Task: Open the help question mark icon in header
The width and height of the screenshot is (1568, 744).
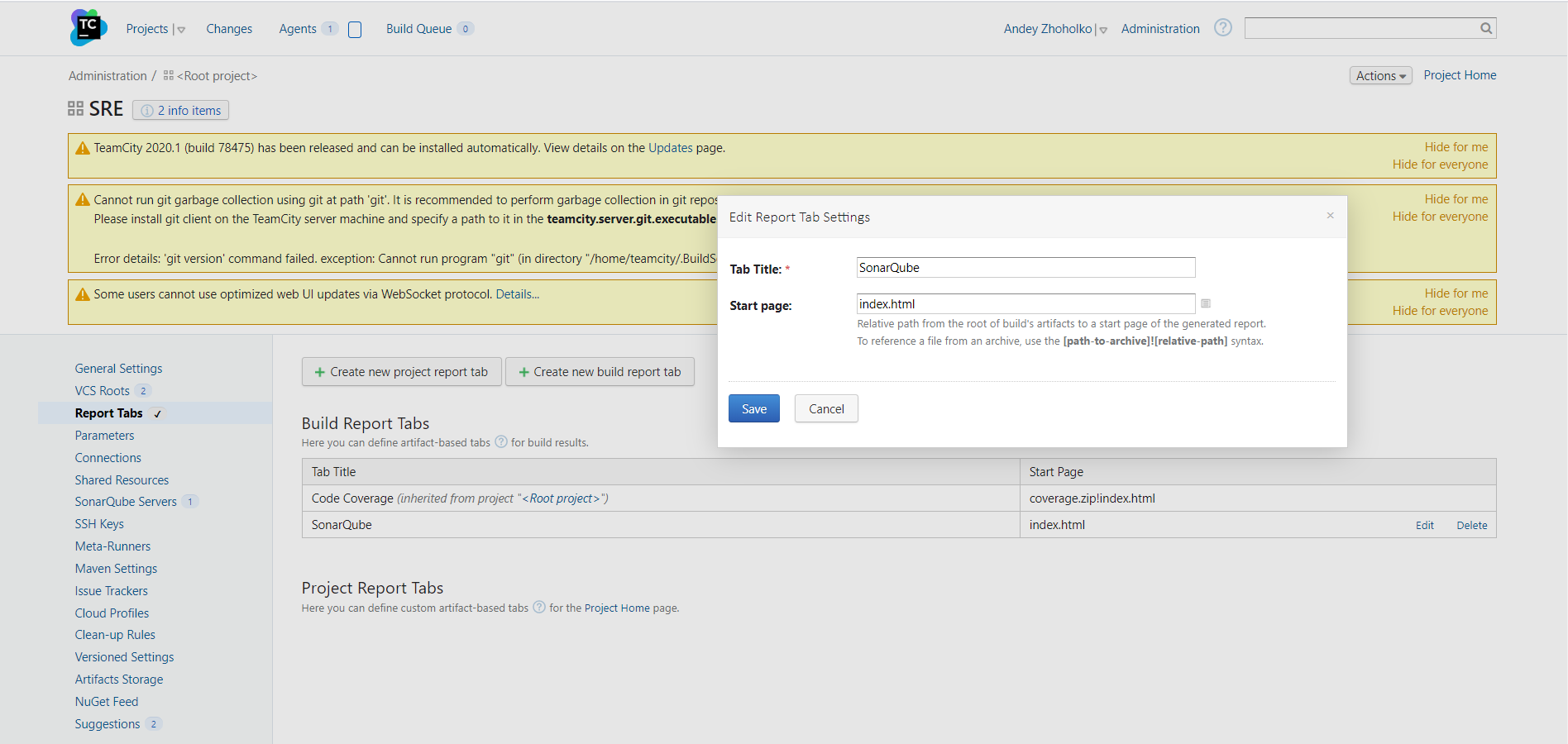Action: (1222, 28)
